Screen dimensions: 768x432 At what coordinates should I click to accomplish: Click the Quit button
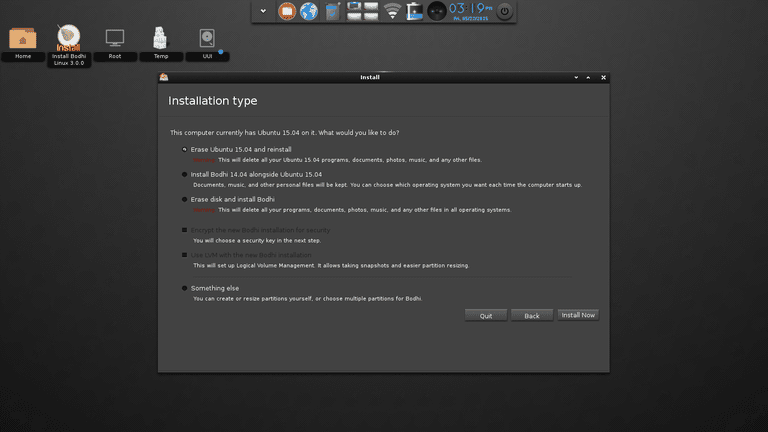(x=486, y=315)
